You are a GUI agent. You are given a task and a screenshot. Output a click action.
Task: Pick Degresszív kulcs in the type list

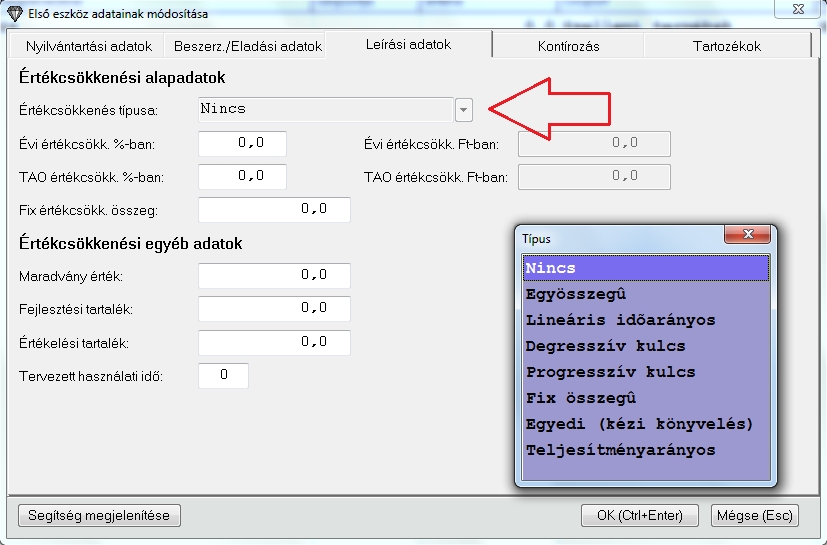[x=605, y=346]
